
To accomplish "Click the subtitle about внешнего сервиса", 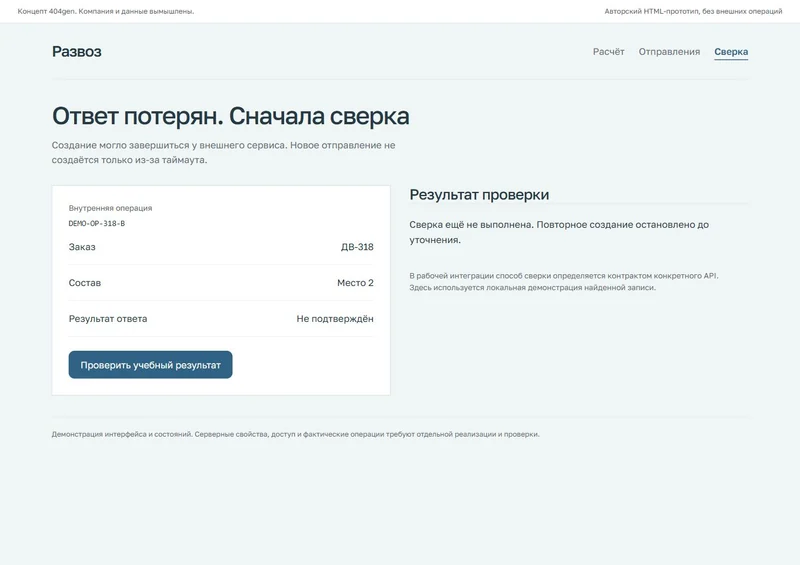I will click(x=223, y=153).
